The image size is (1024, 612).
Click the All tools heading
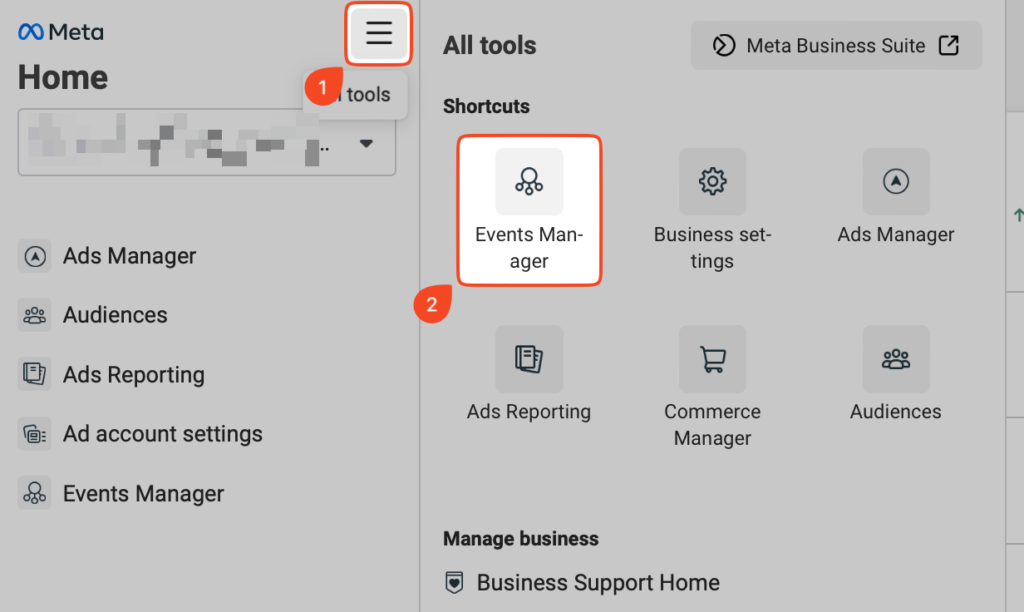coord(490,46)
